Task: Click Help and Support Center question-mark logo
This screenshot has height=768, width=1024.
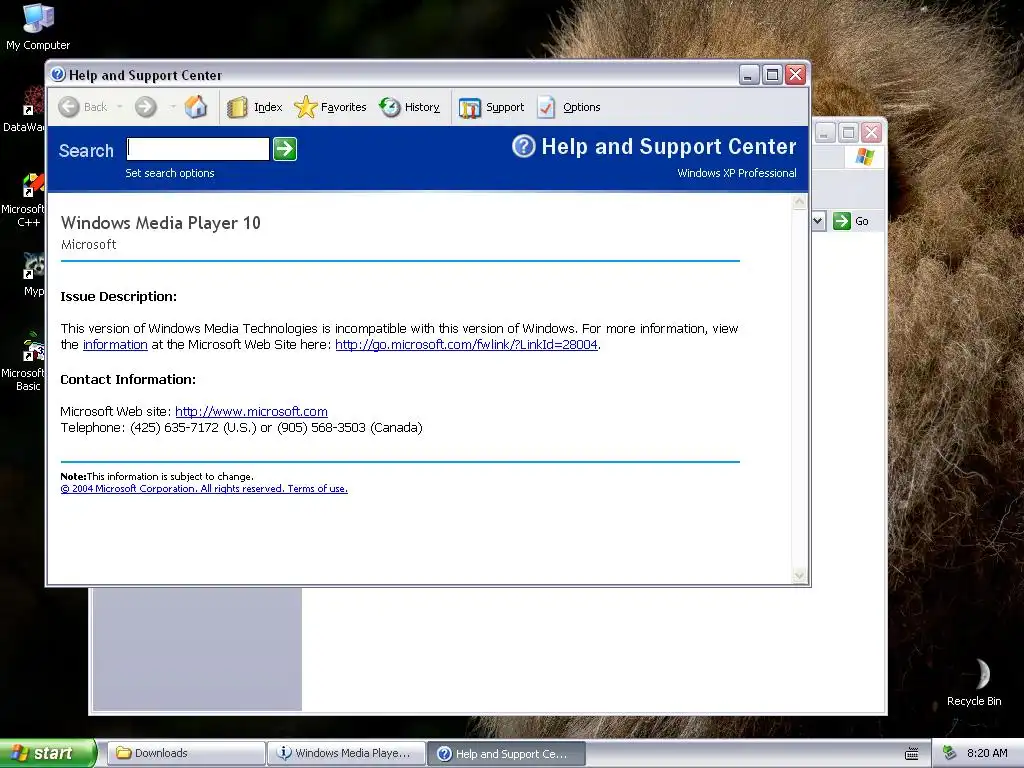Action: pyautogui.click(x=523, y=146)
